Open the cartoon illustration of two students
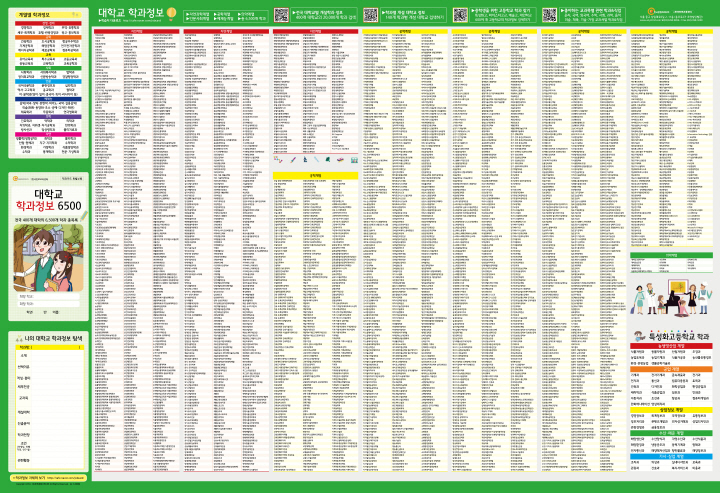Viewport: 720px width, 493px height. [x=49, y=257]
